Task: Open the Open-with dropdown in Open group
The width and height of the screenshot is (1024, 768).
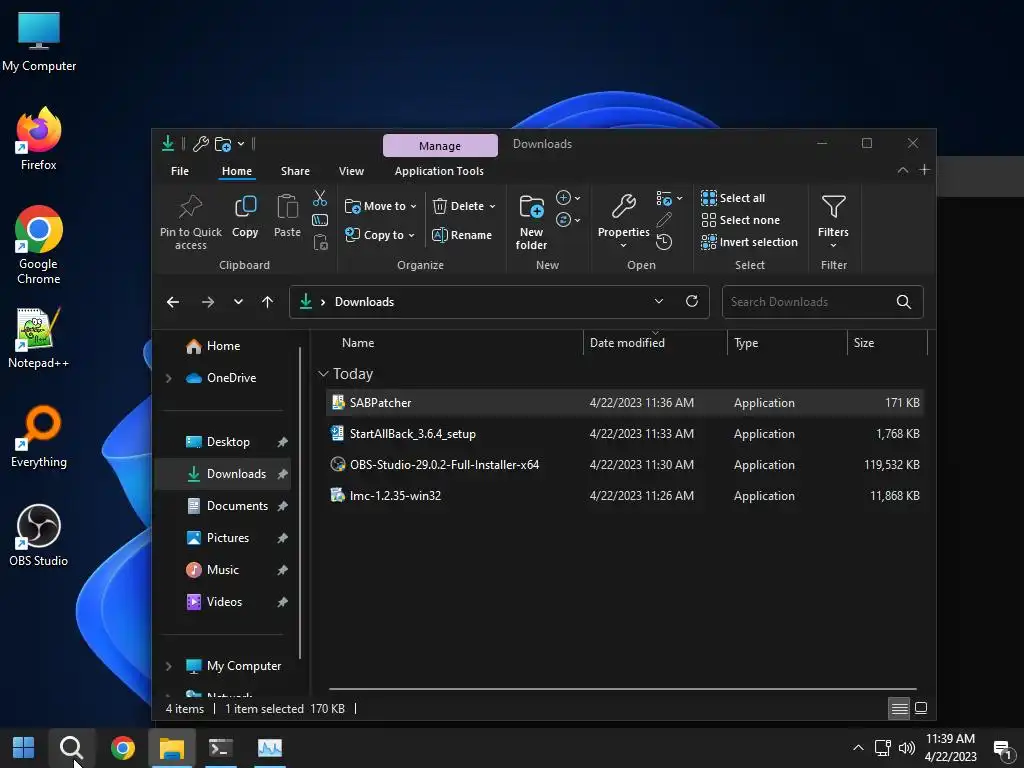Action: [x=669, y=198]
